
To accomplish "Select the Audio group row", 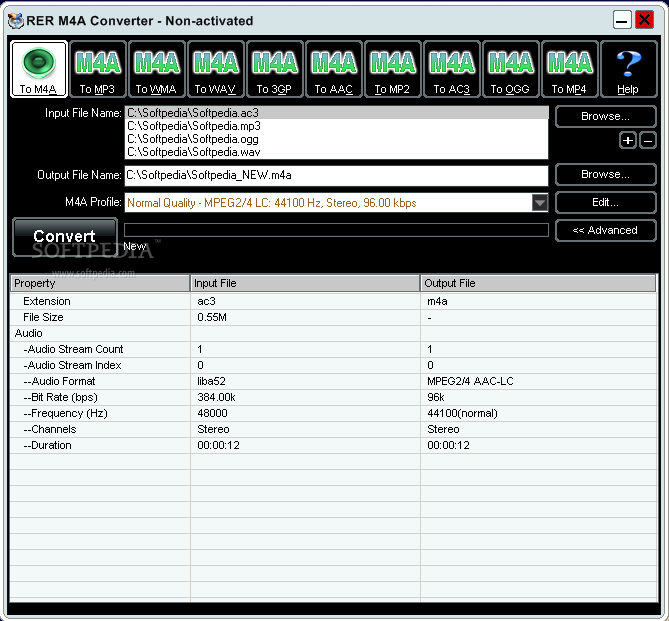I will [x=333, y=333].
